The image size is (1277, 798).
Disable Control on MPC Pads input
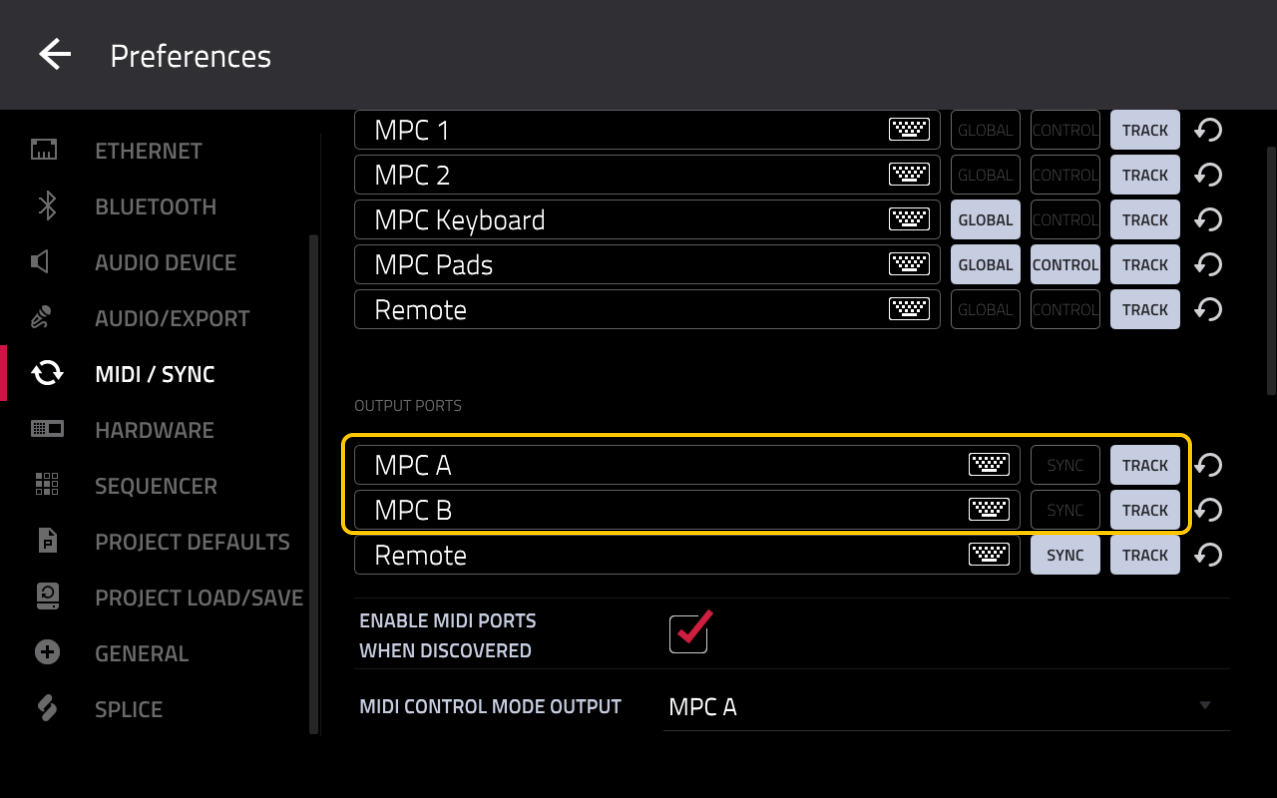1065,265
